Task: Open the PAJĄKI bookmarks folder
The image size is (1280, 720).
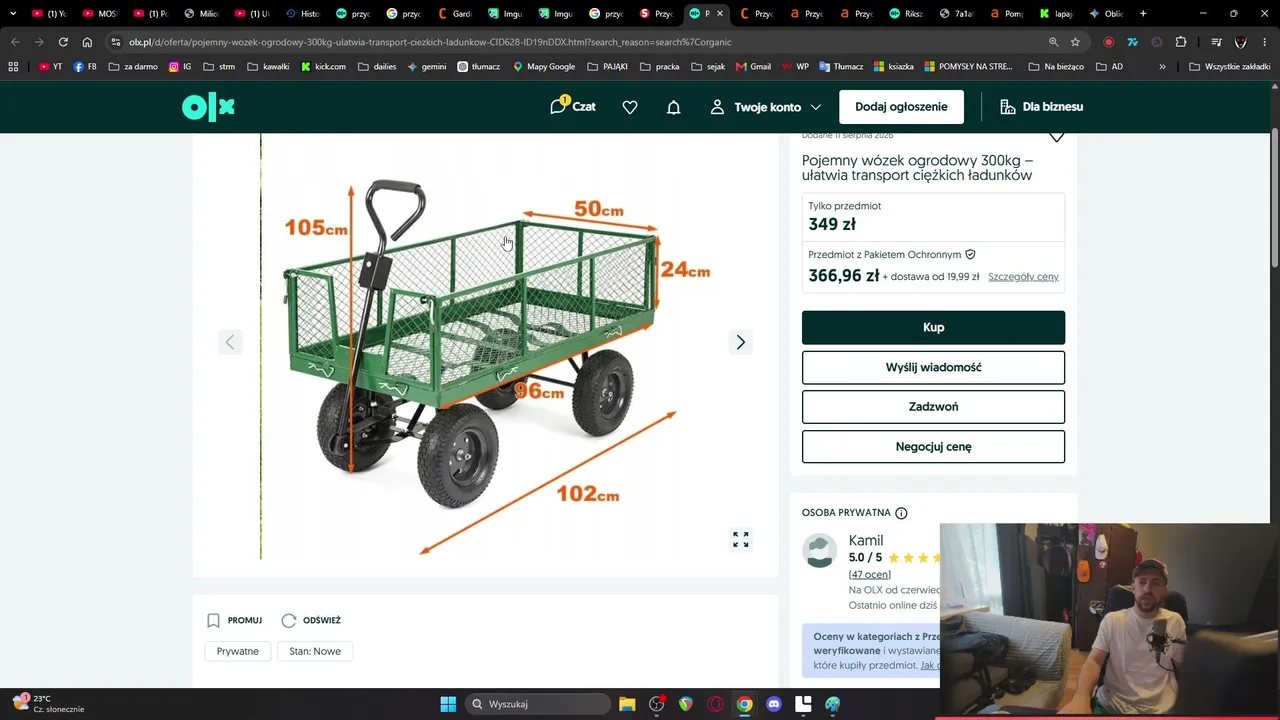Action: click(x=607, y=67)
